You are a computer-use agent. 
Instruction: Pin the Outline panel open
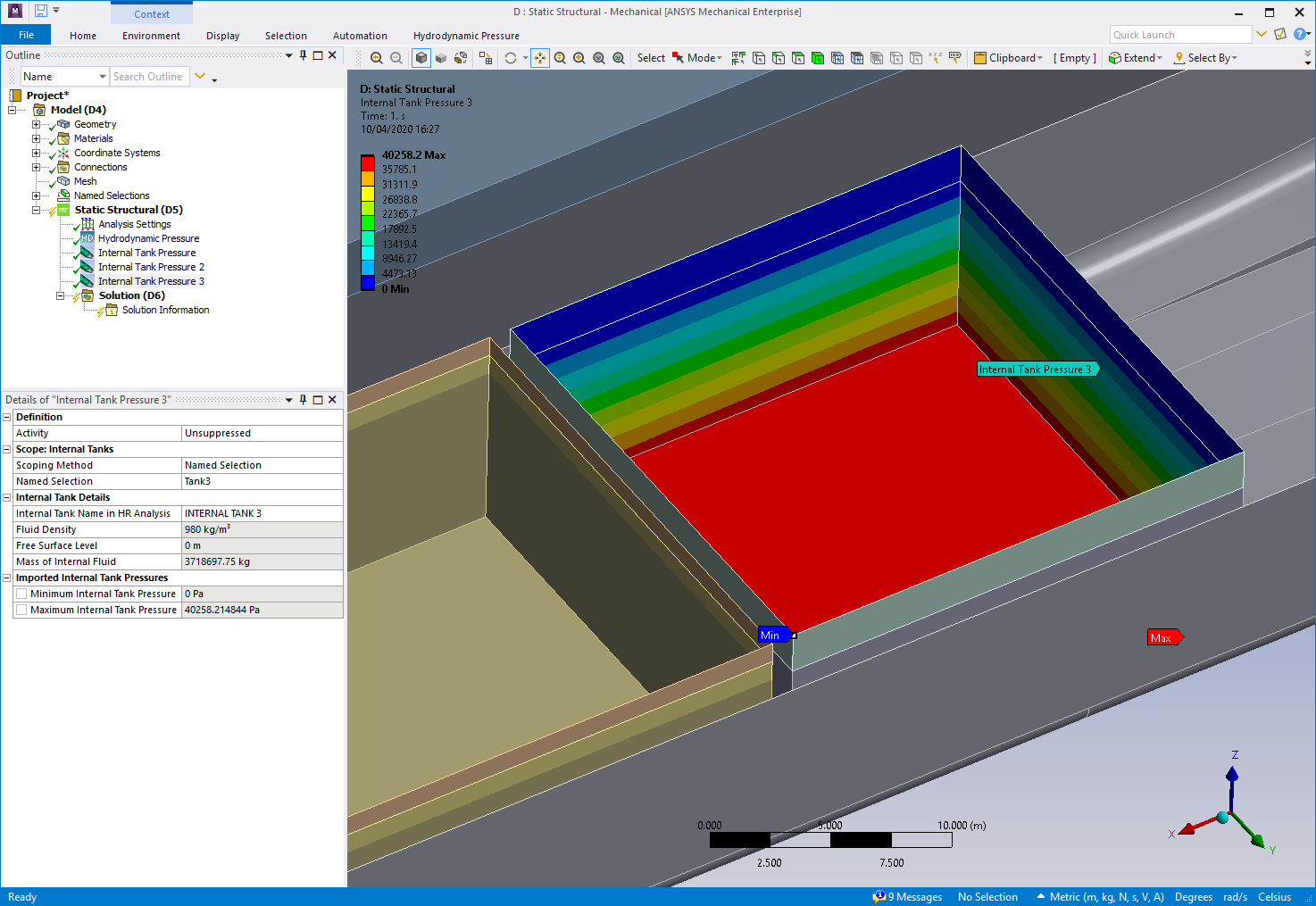pos(303,54)
